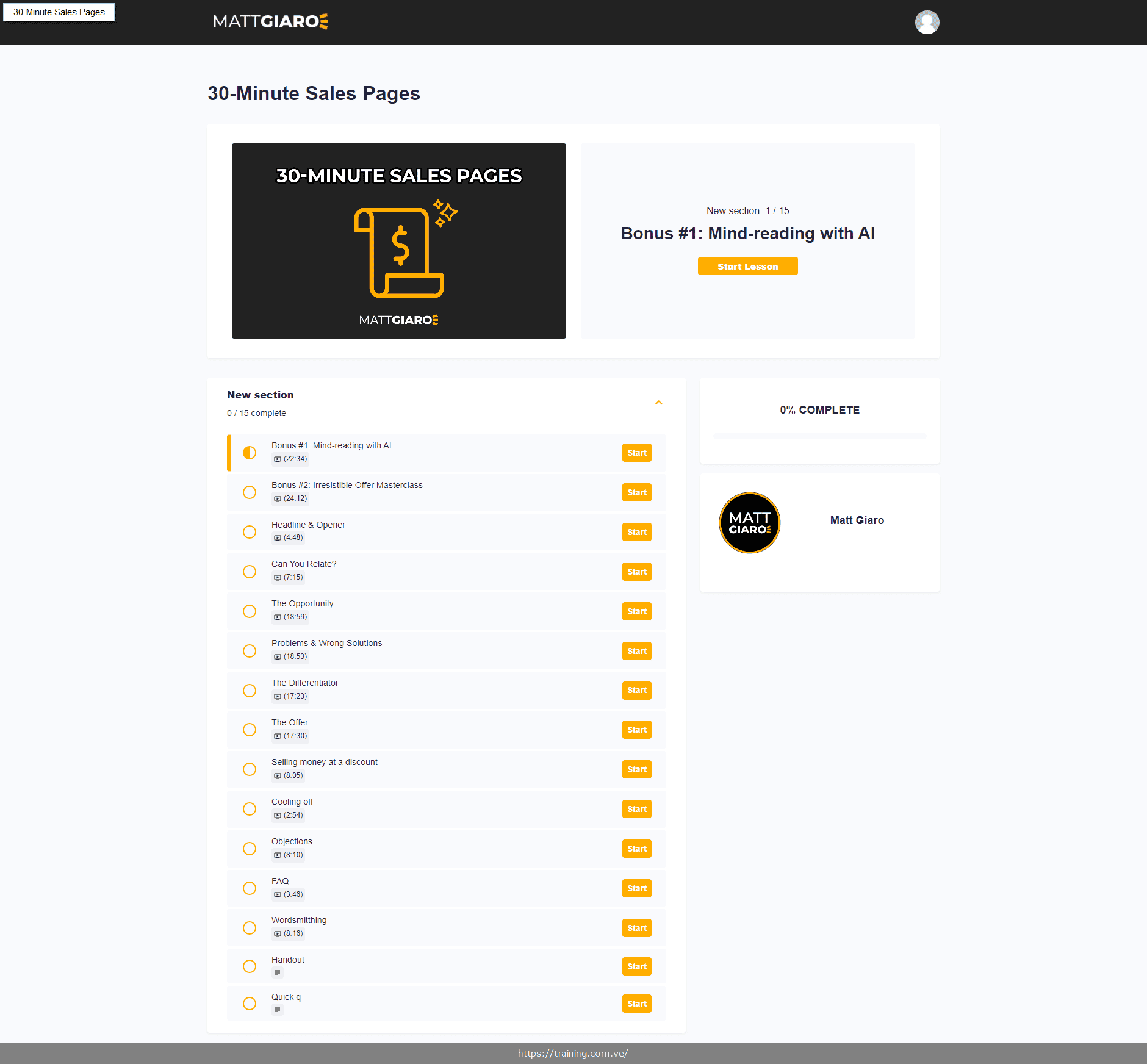This screenshot has height=1064, width=1147.
Task: Click video icon under FAQ lesson
Action: point(278,894)
